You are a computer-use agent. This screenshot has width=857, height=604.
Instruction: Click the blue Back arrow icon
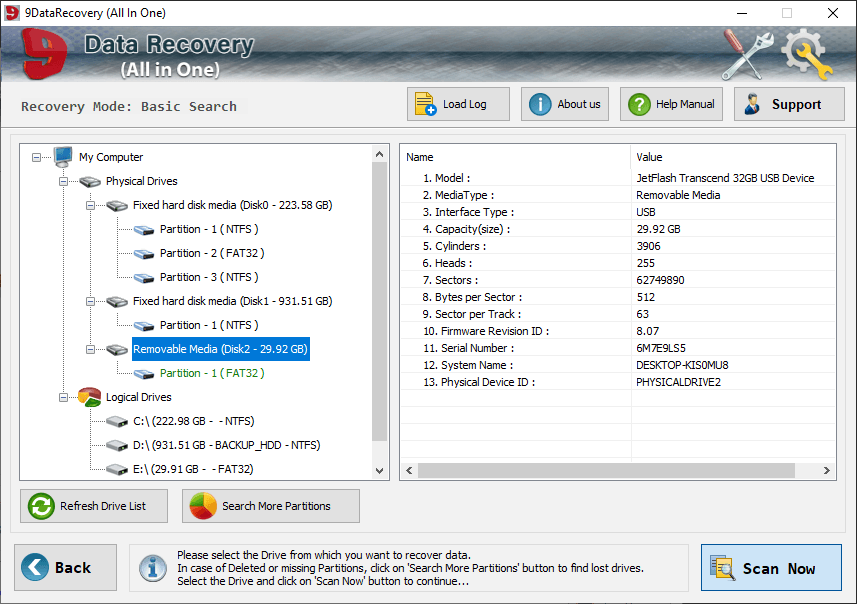tap(35, 567)
